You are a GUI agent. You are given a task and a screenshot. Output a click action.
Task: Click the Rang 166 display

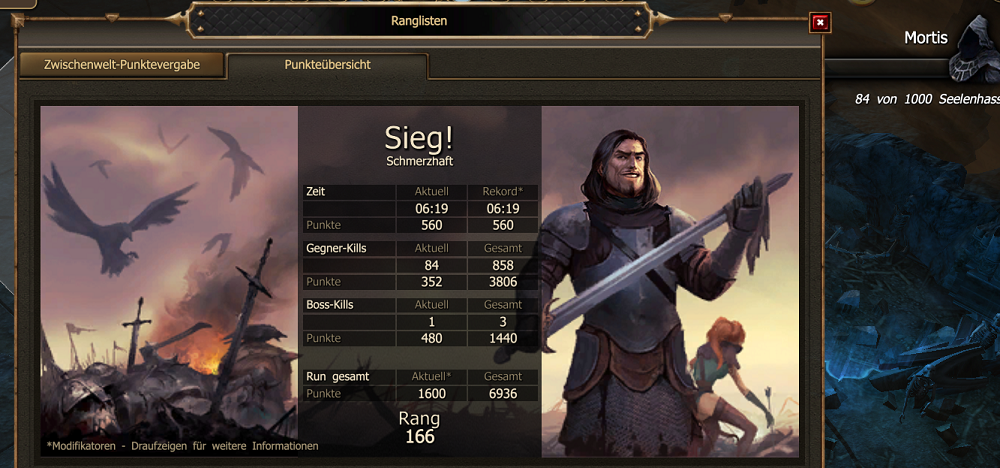click(x=419, y=428)
